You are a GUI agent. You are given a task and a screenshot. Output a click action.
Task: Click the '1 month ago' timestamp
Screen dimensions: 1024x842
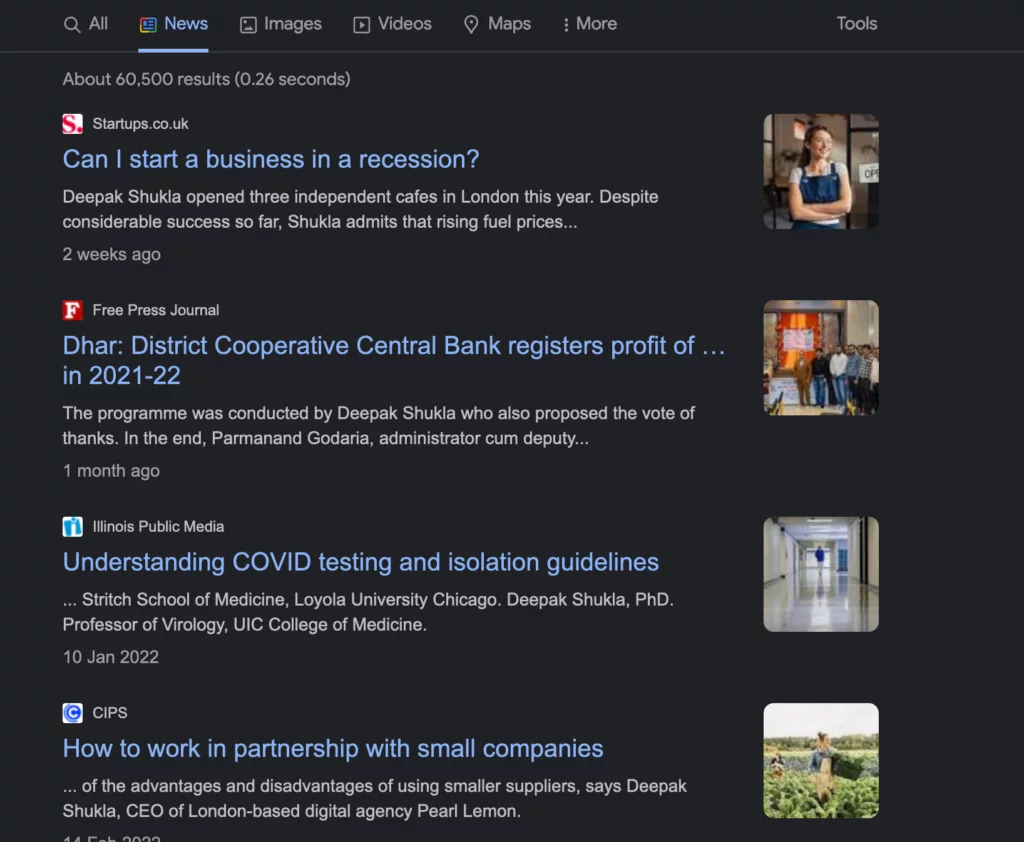(x=111, y=470)
